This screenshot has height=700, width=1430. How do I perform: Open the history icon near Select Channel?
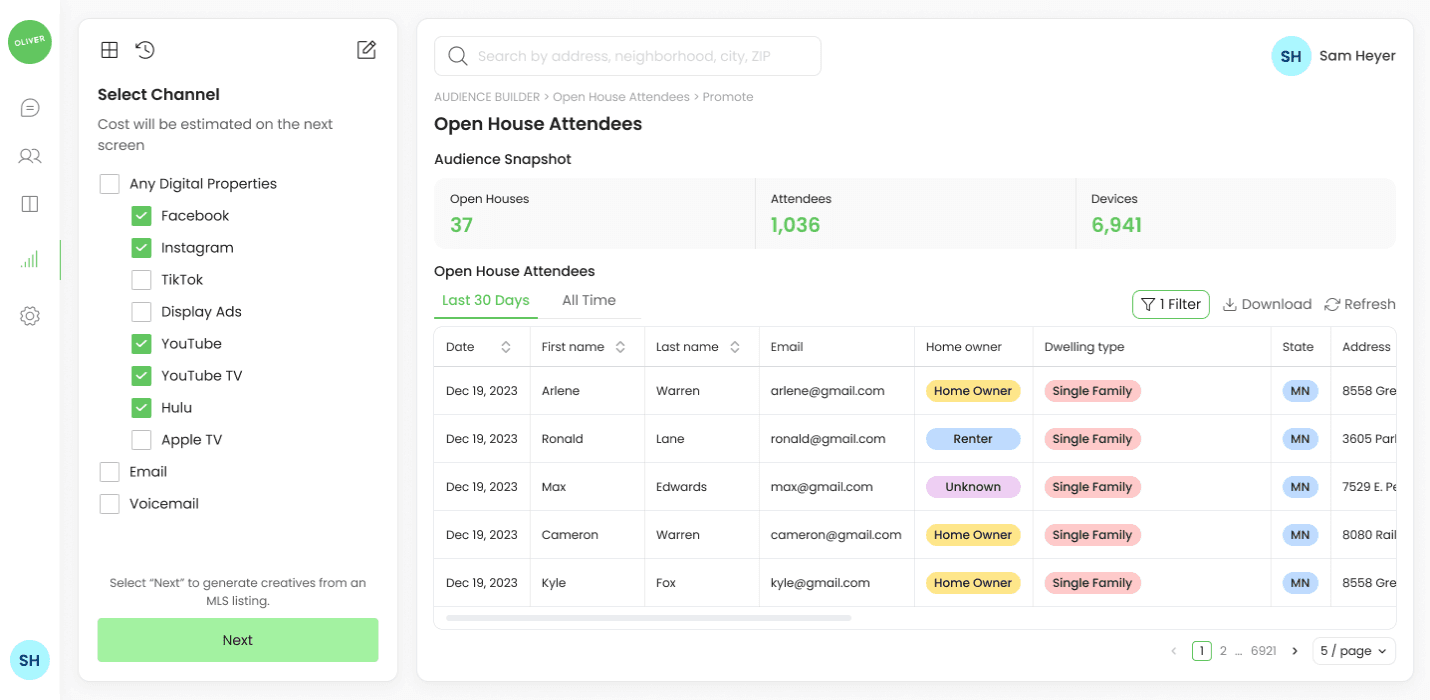pos(145,49)
